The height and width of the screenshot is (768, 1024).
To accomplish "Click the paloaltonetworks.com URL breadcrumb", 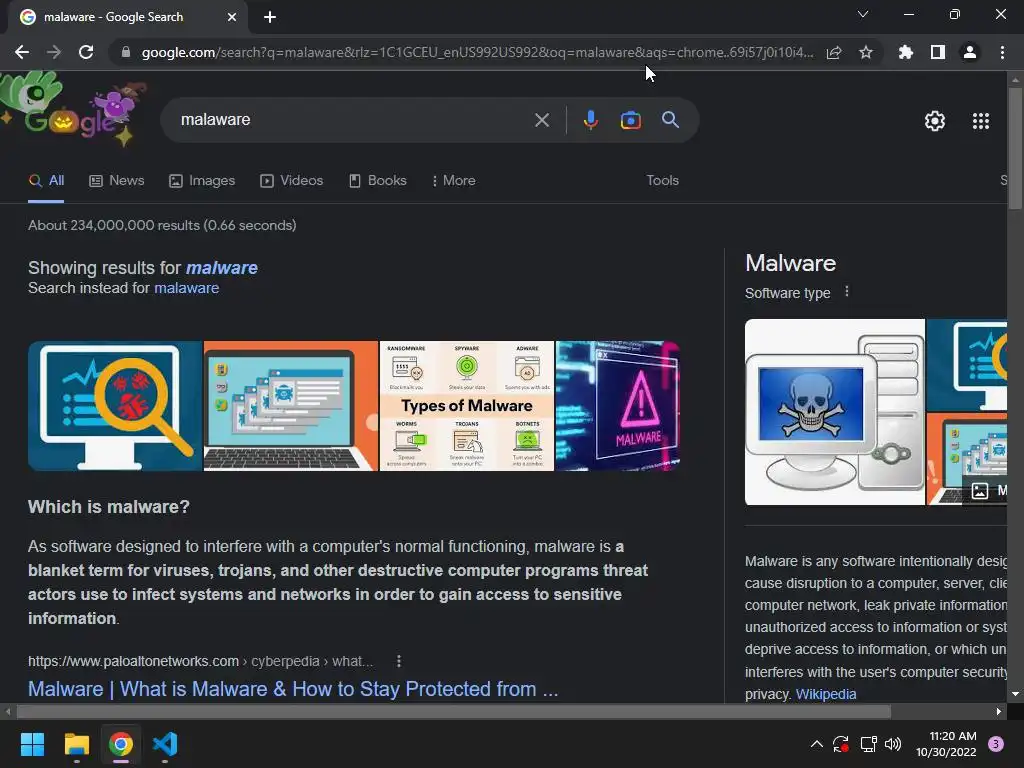I will point(200,662).
